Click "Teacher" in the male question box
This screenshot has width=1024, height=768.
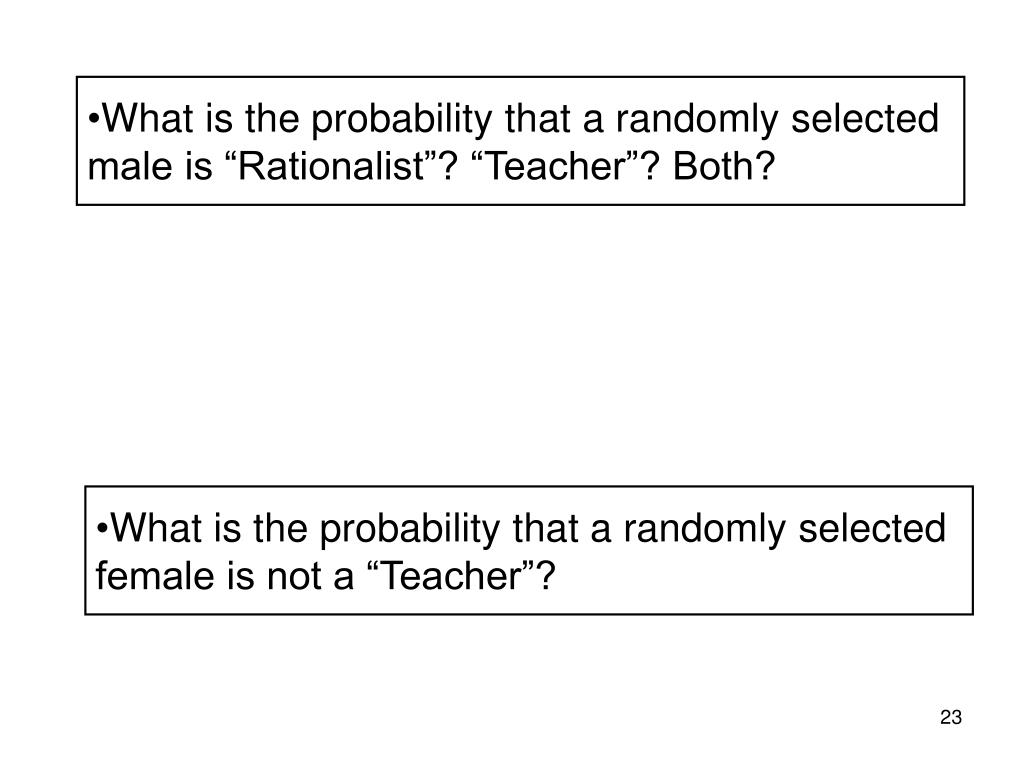pyautogui.click(x=554, y=166)
